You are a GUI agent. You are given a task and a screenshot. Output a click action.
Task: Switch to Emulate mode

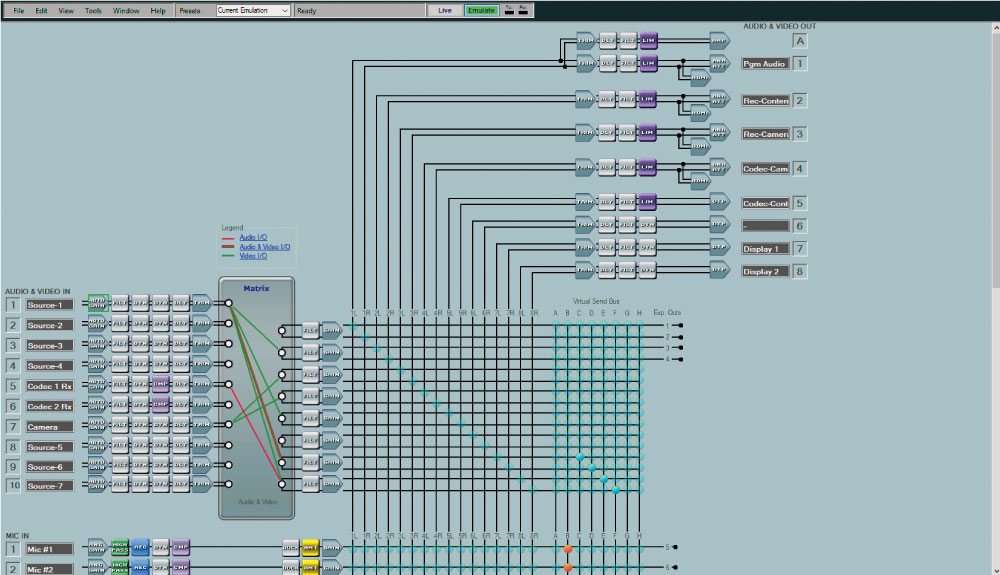click(482, 10)
